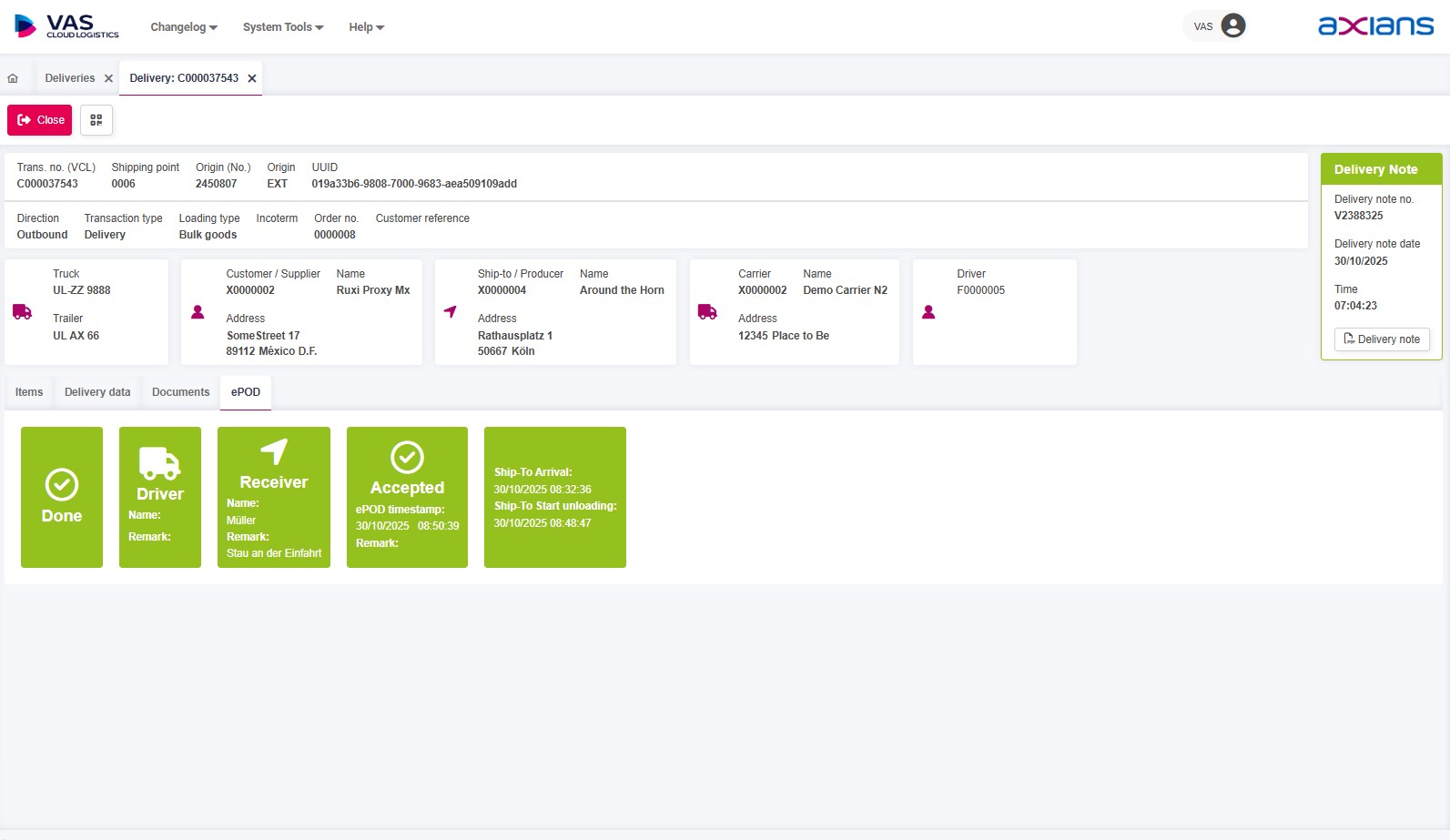Click the user profile avatar icon
This screenshot has width=1450, height=840.
1232,25
